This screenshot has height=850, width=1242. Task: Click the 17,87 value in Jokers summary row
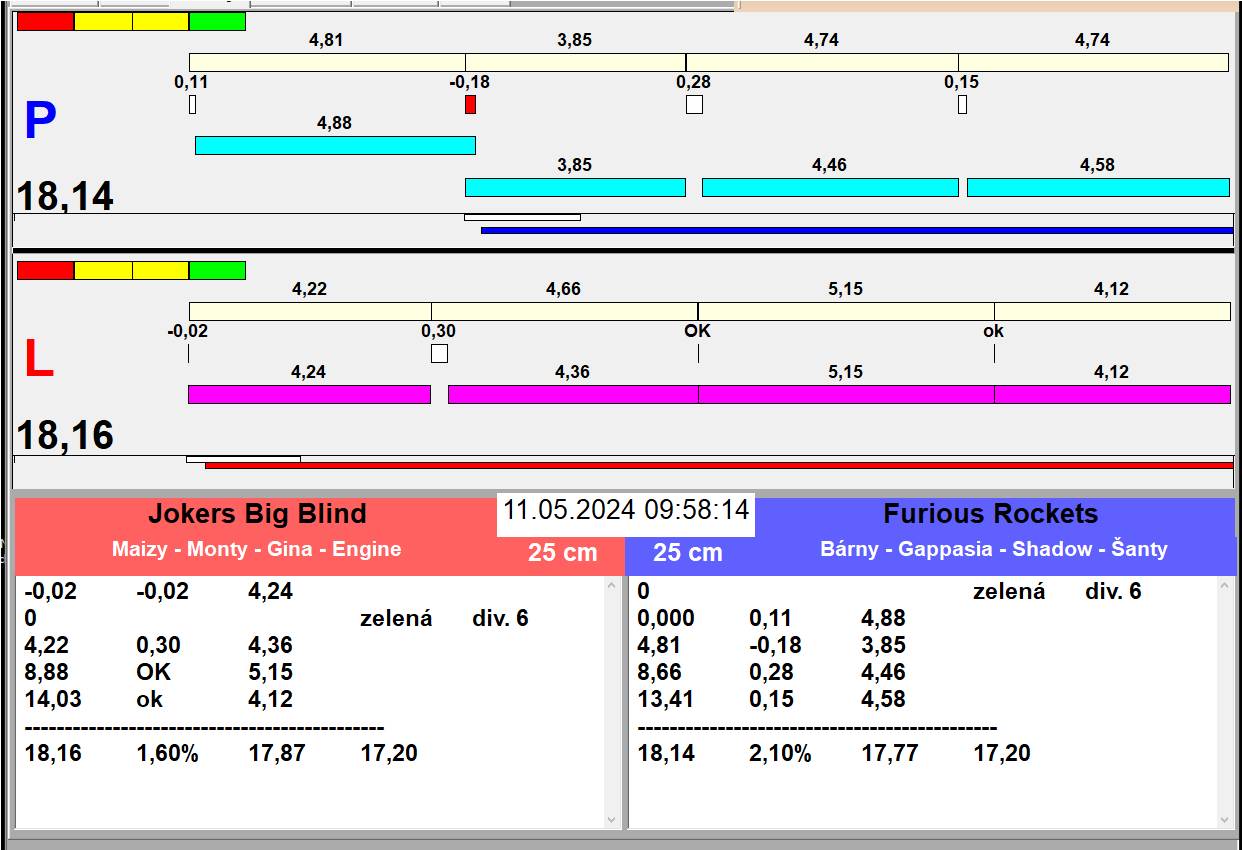[x=277, y=753]
